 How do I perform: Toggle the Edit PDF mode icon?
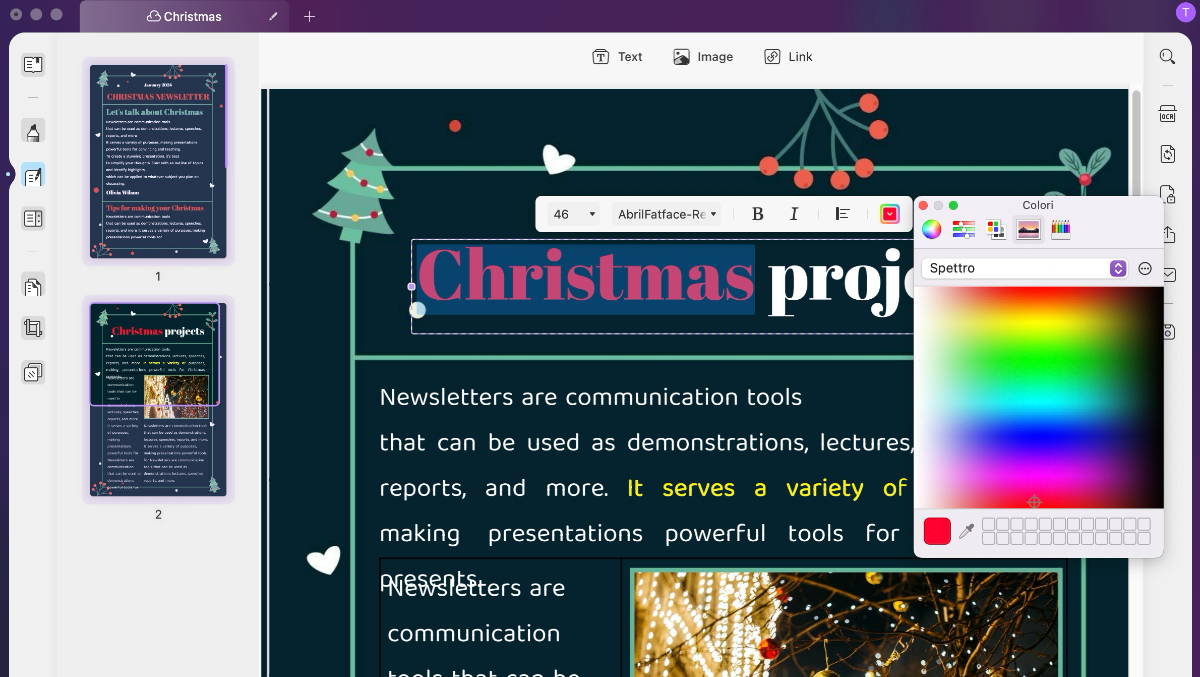coord(33,177)
